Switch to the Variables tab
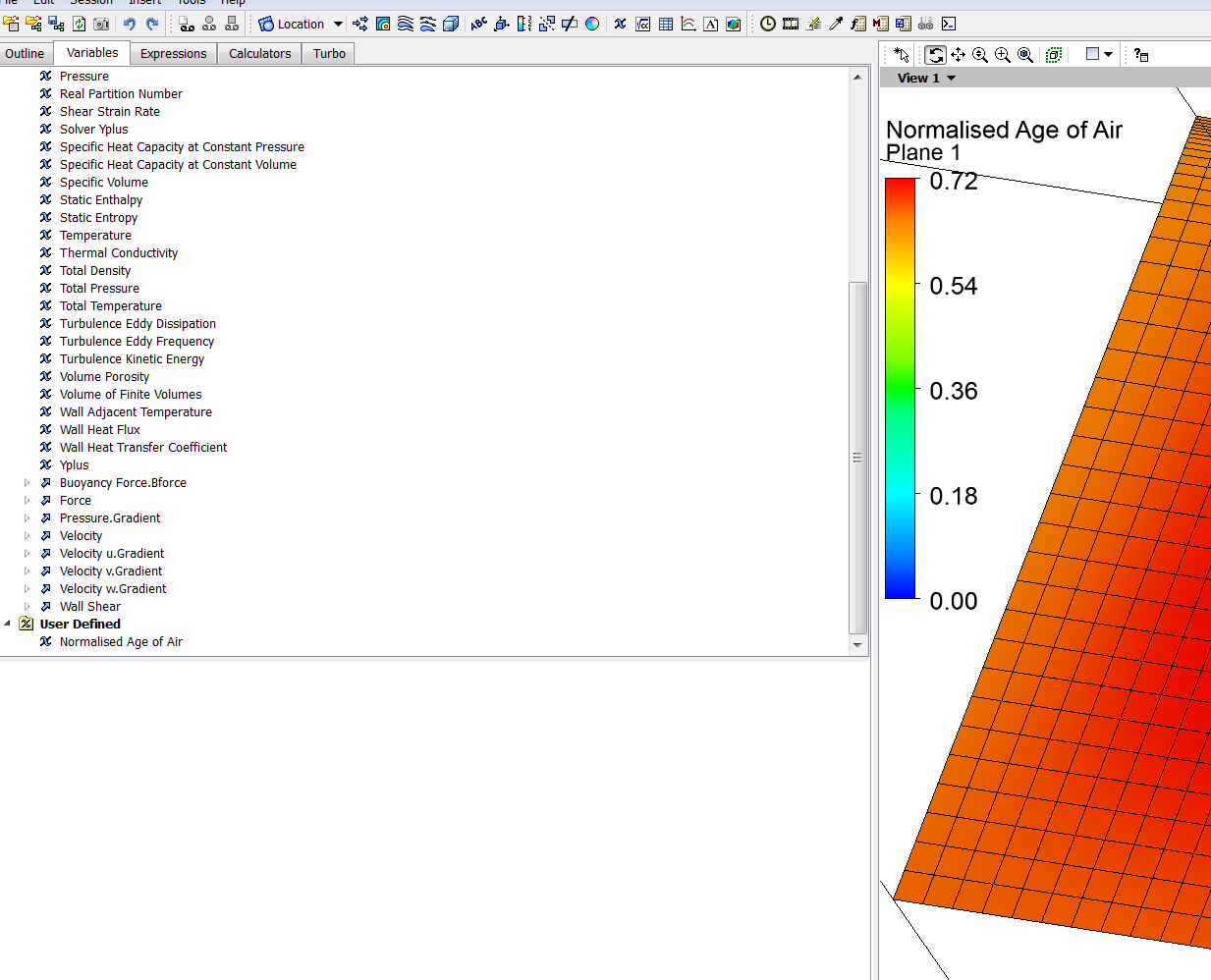This screenshot has width=1211, height=980. pos(92,53)
